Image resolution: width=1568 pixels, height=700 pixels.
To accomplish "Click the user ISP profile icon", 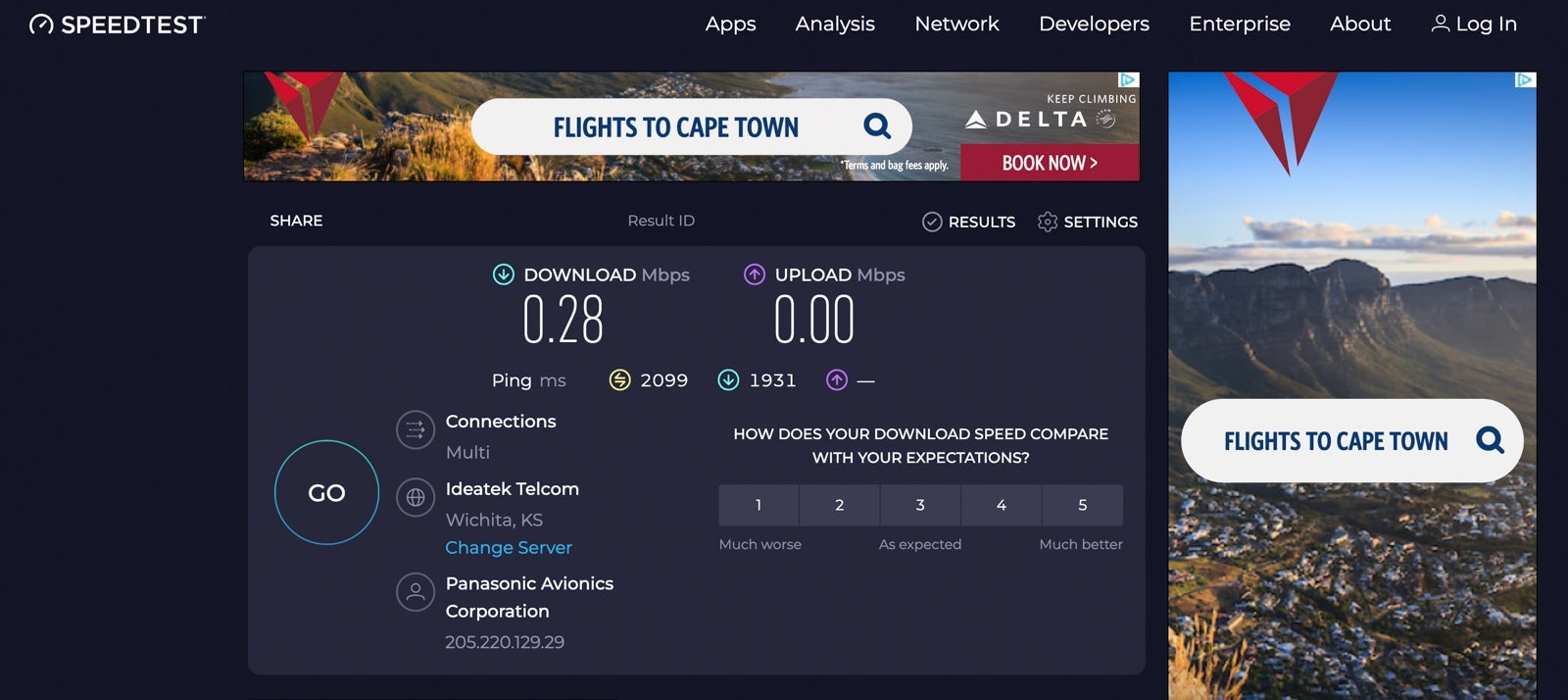I will point(416,592).
